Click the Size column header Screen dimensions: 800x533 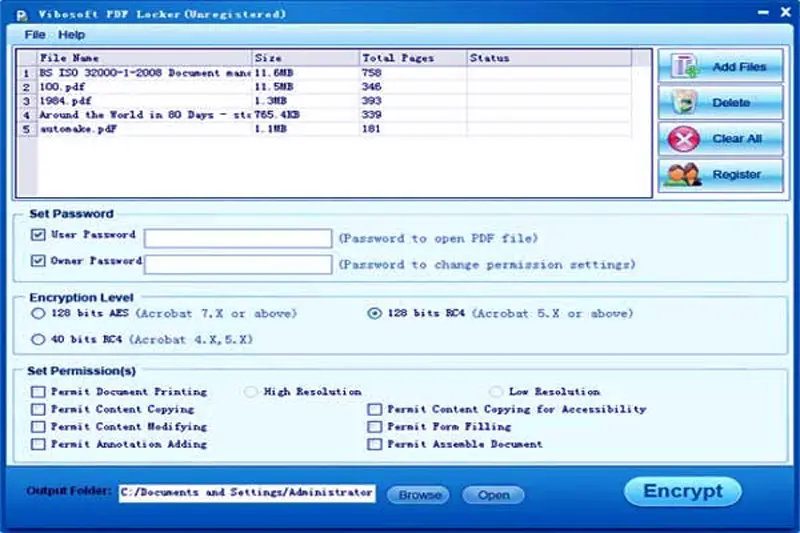click(x=306, y=58)
